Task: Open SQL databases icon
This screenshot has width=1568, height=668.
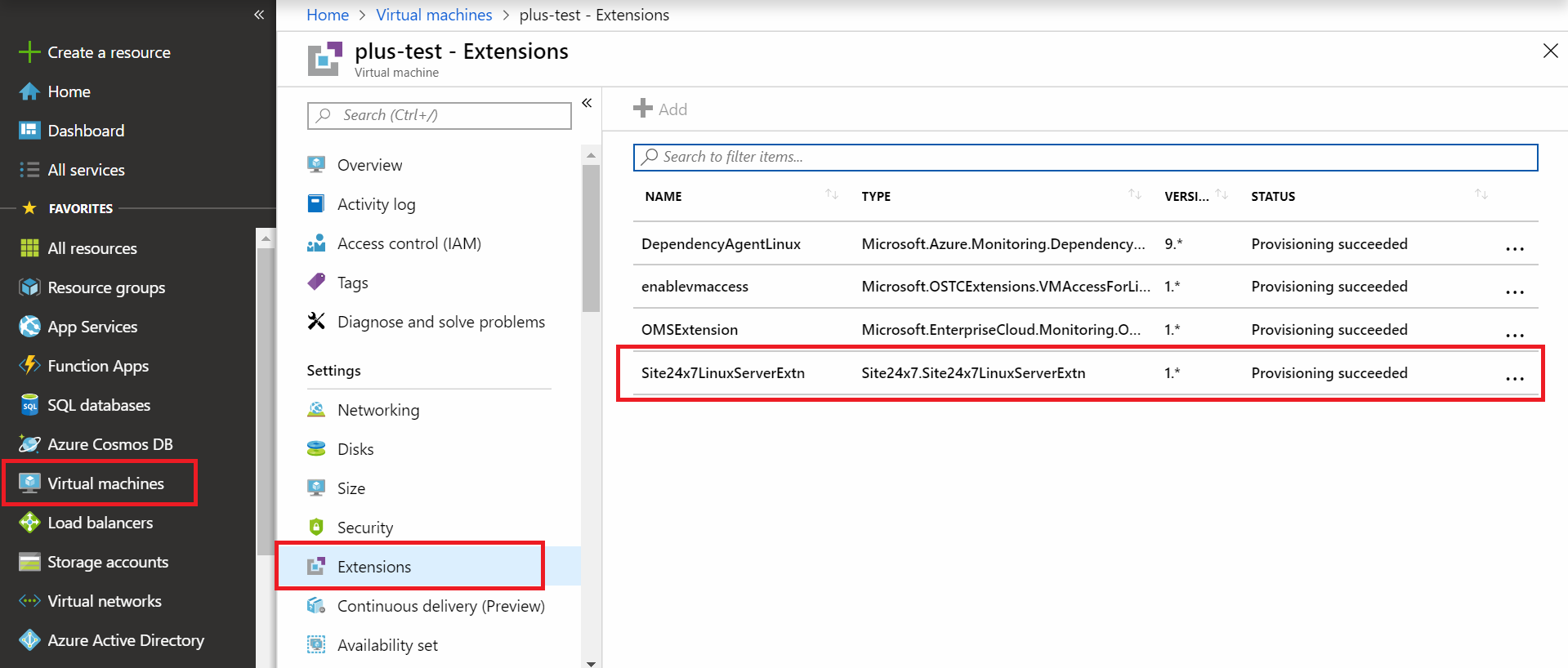Action: tap(29, 405)
